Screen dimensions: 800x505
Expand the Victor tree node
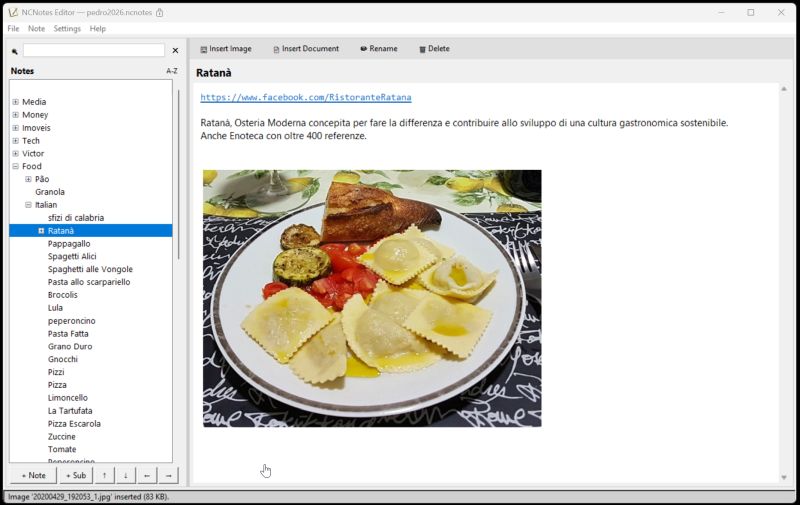tap(16, 154)
